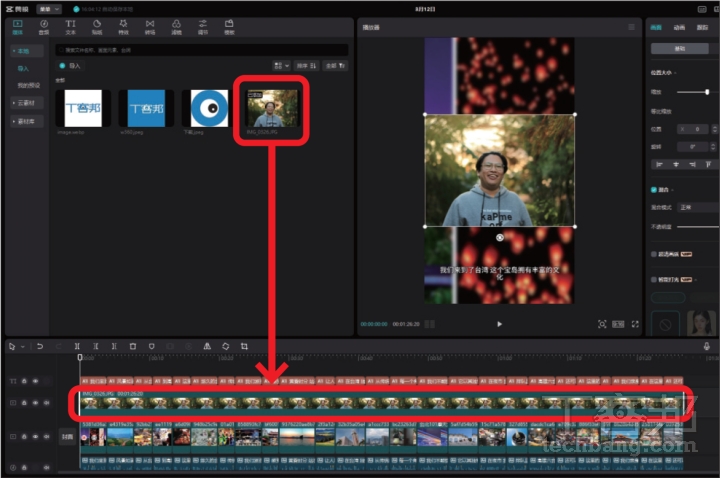The height and width of the screenshot is (478, 720).
Task: Adjust the Scale (缩放) slider handle
Action: [x=707, y=92]
